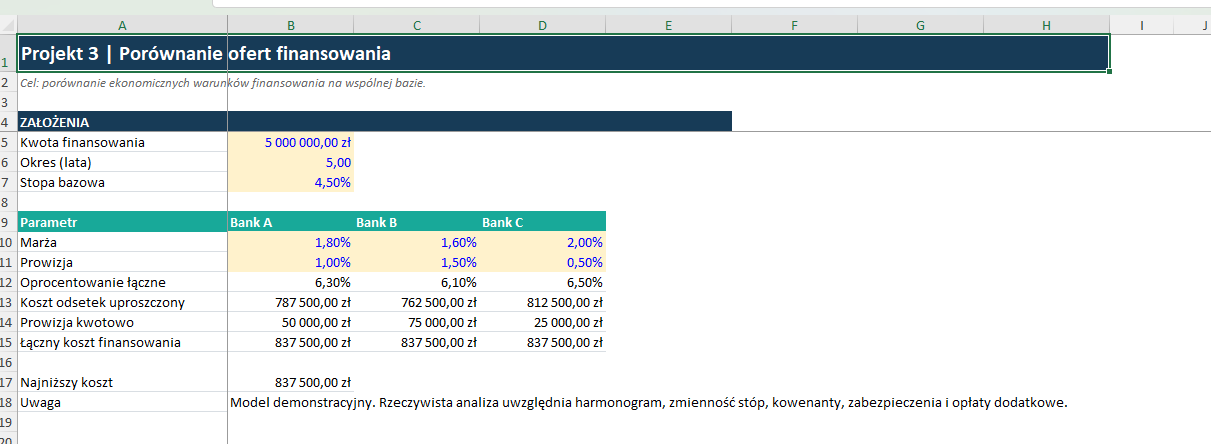Click the "Łączny koszt finansowania" row label
This screenshot has height=444, width=1211.
pos(122,342)
